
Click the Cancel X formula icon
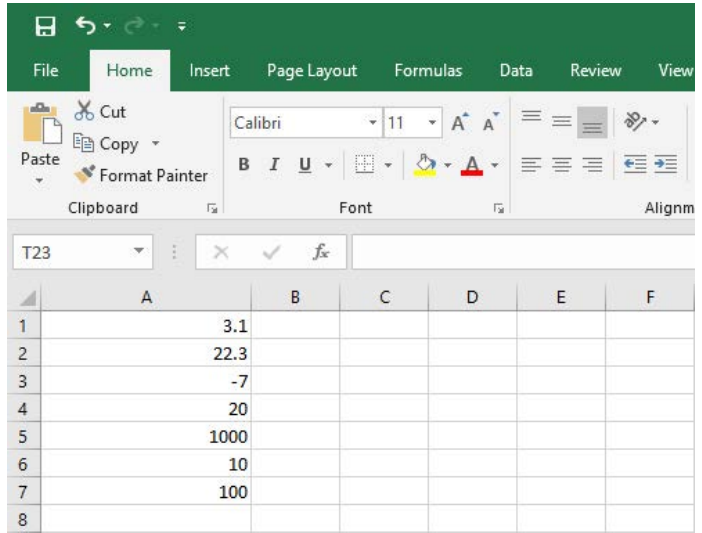(221, 252)
